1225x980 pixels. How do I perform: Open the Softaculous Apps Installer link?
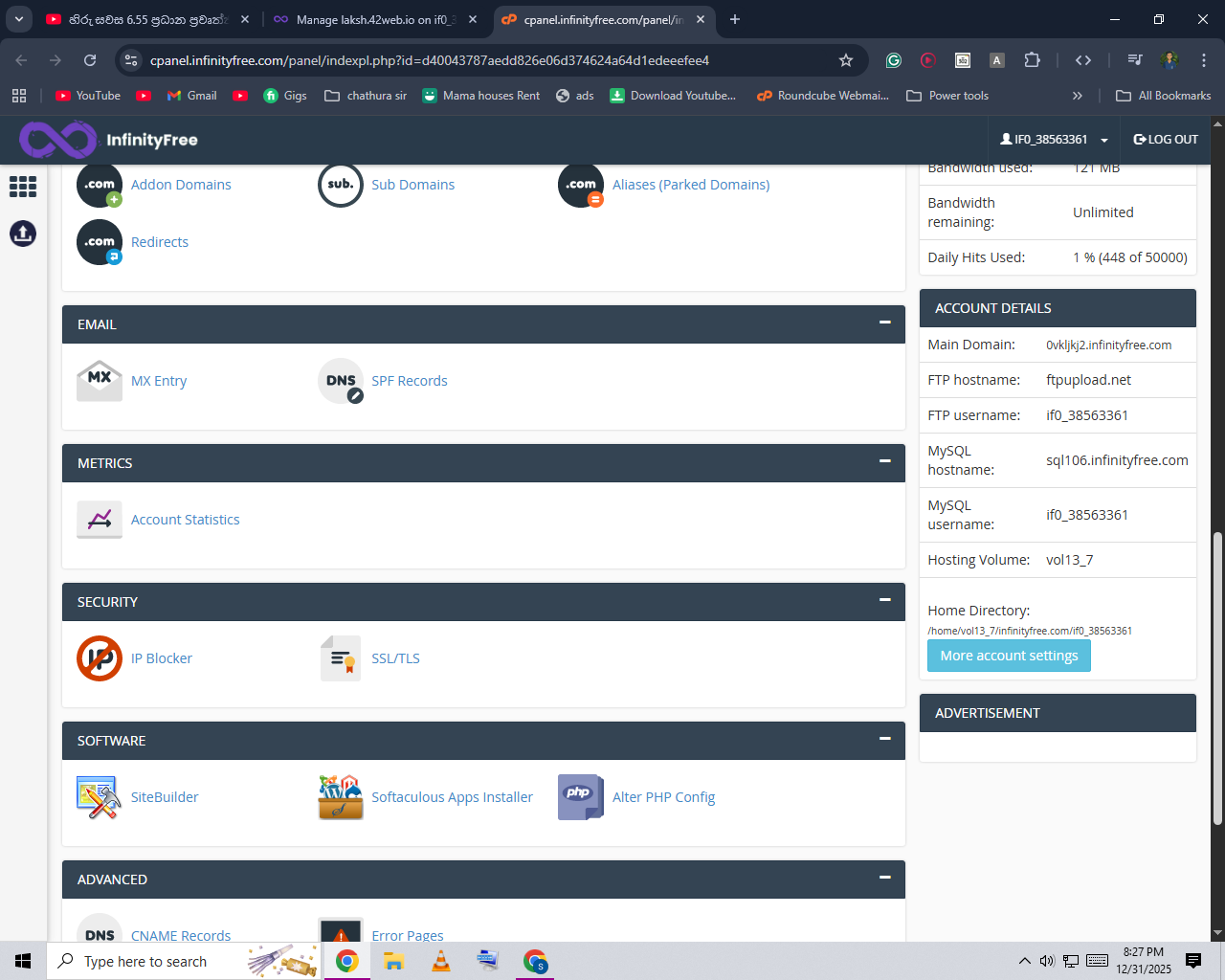[x=453, y=797]
